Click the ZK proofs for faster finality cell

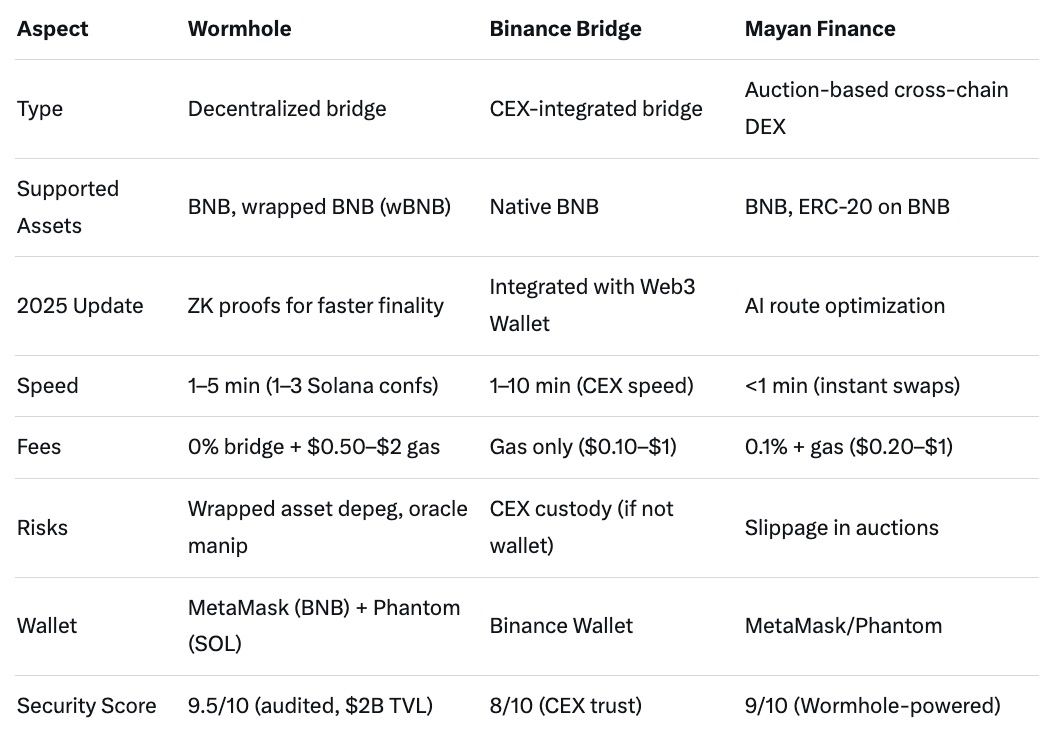tap(316, 305)
